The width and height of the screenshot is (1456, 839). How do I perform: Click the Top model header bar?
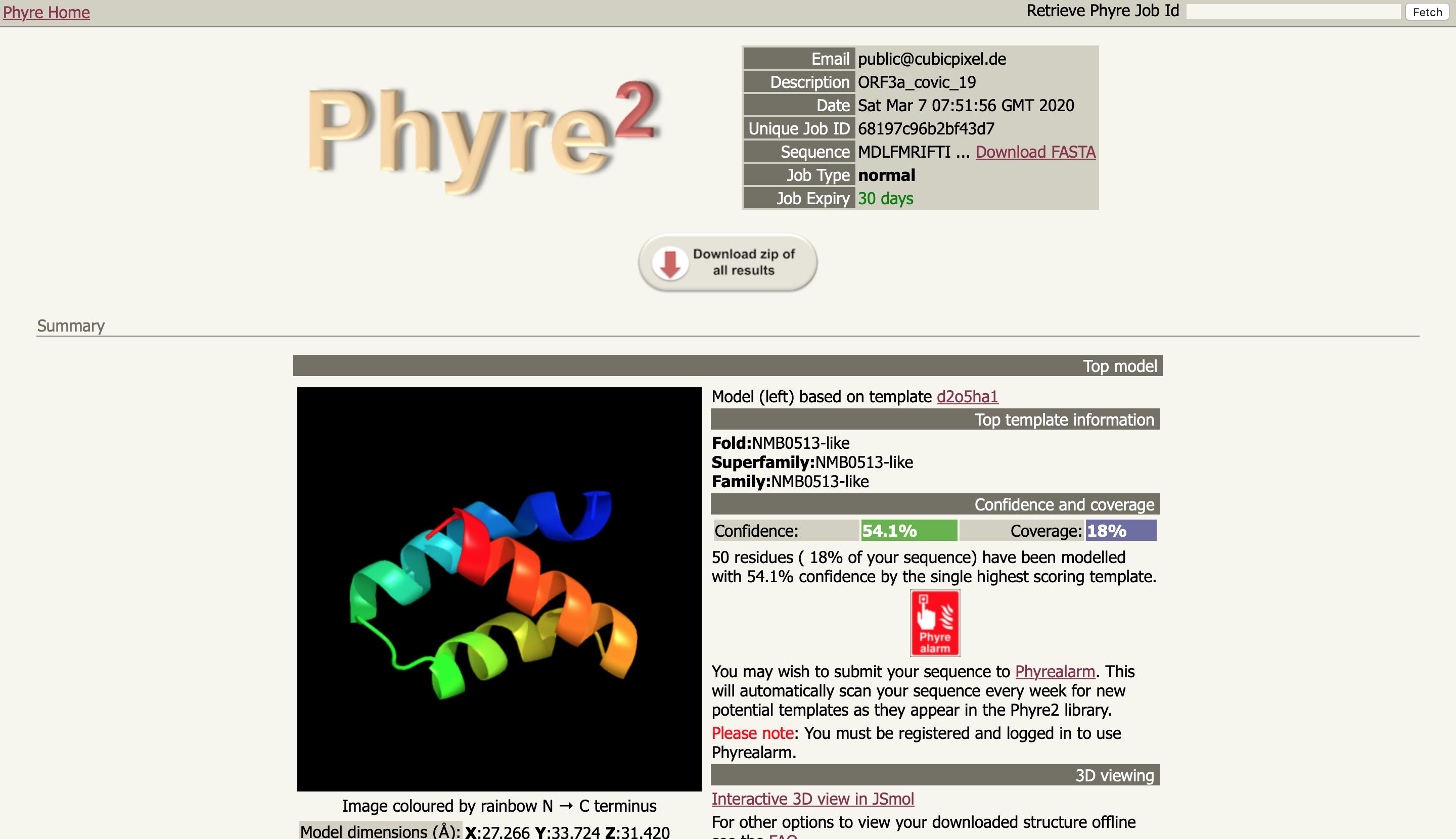coord(727,366)
